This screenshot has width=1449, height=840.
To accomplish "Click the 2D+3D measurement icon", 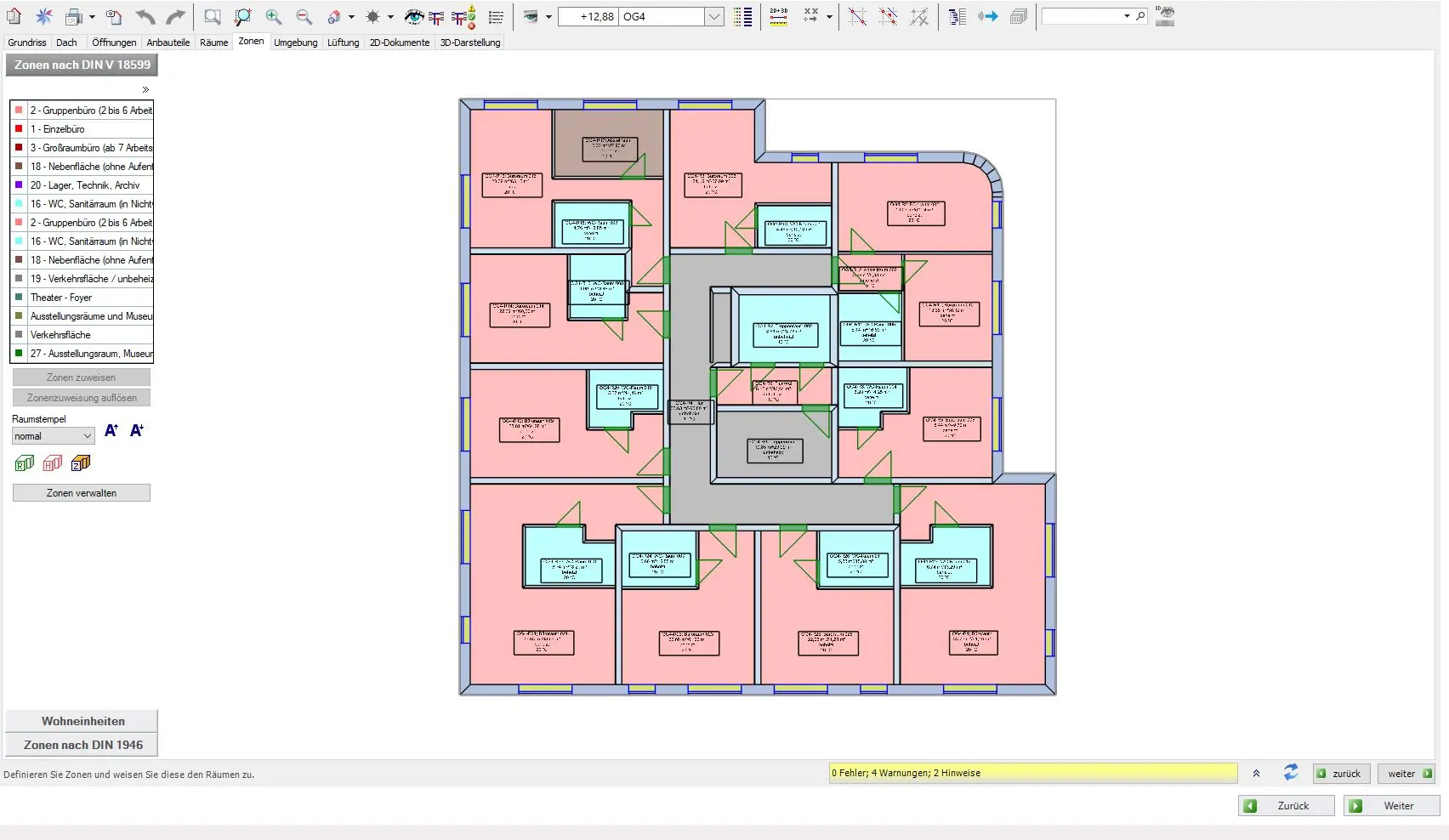I will click(778, 16).
